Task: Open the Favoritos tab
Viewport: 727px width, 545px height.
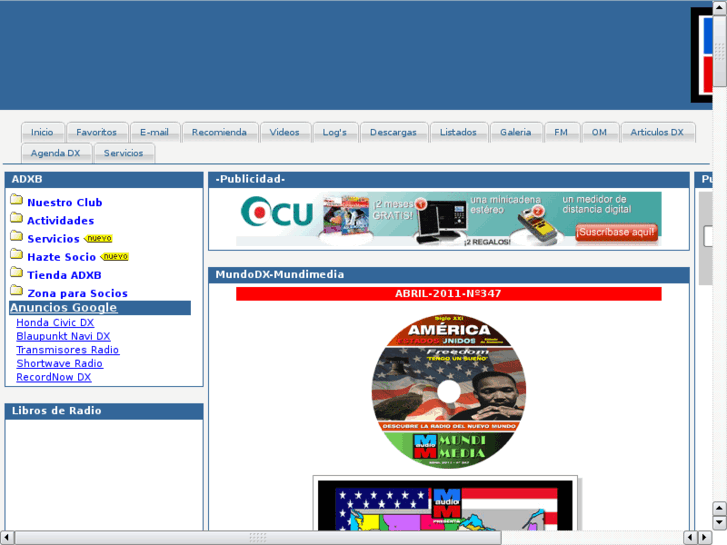Action: pos(96,132)
